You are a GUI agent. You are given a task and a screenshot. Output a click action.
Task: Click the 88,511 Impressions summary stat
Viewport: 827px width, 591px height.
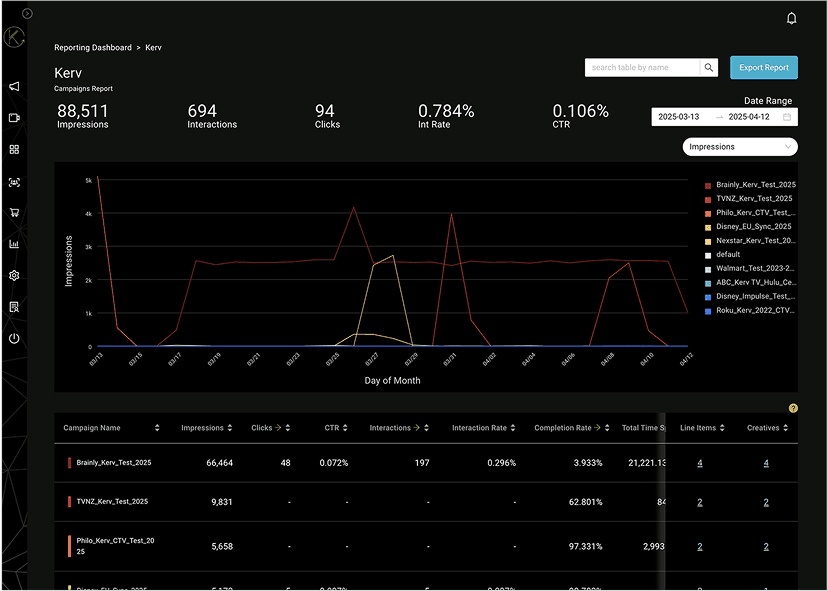[x=83, y=116]
